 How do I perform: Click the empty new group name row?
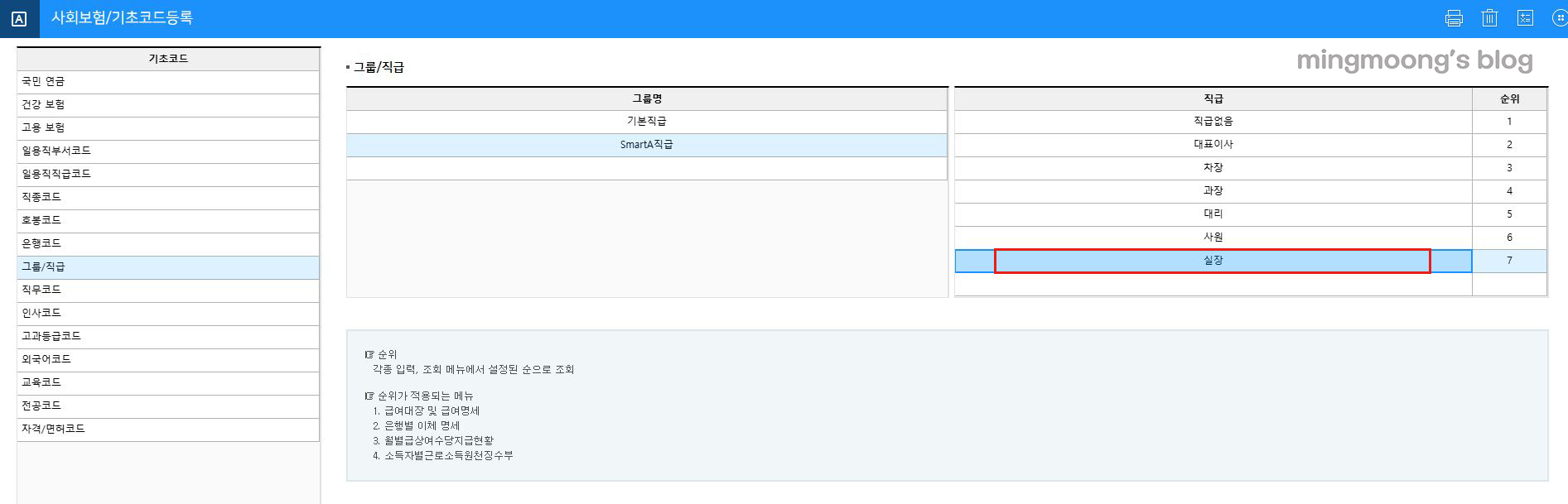click(x=647, y=168)
